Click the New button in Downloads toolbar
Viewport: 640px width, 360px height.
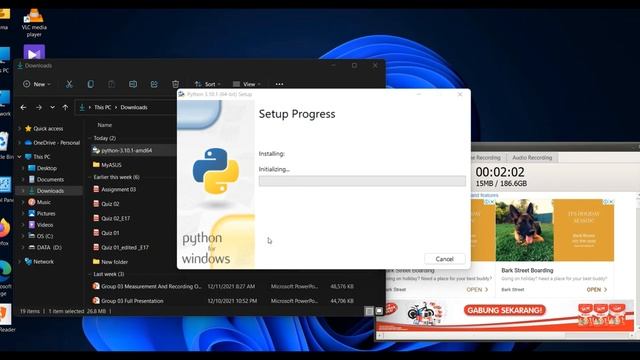point(37,84)
